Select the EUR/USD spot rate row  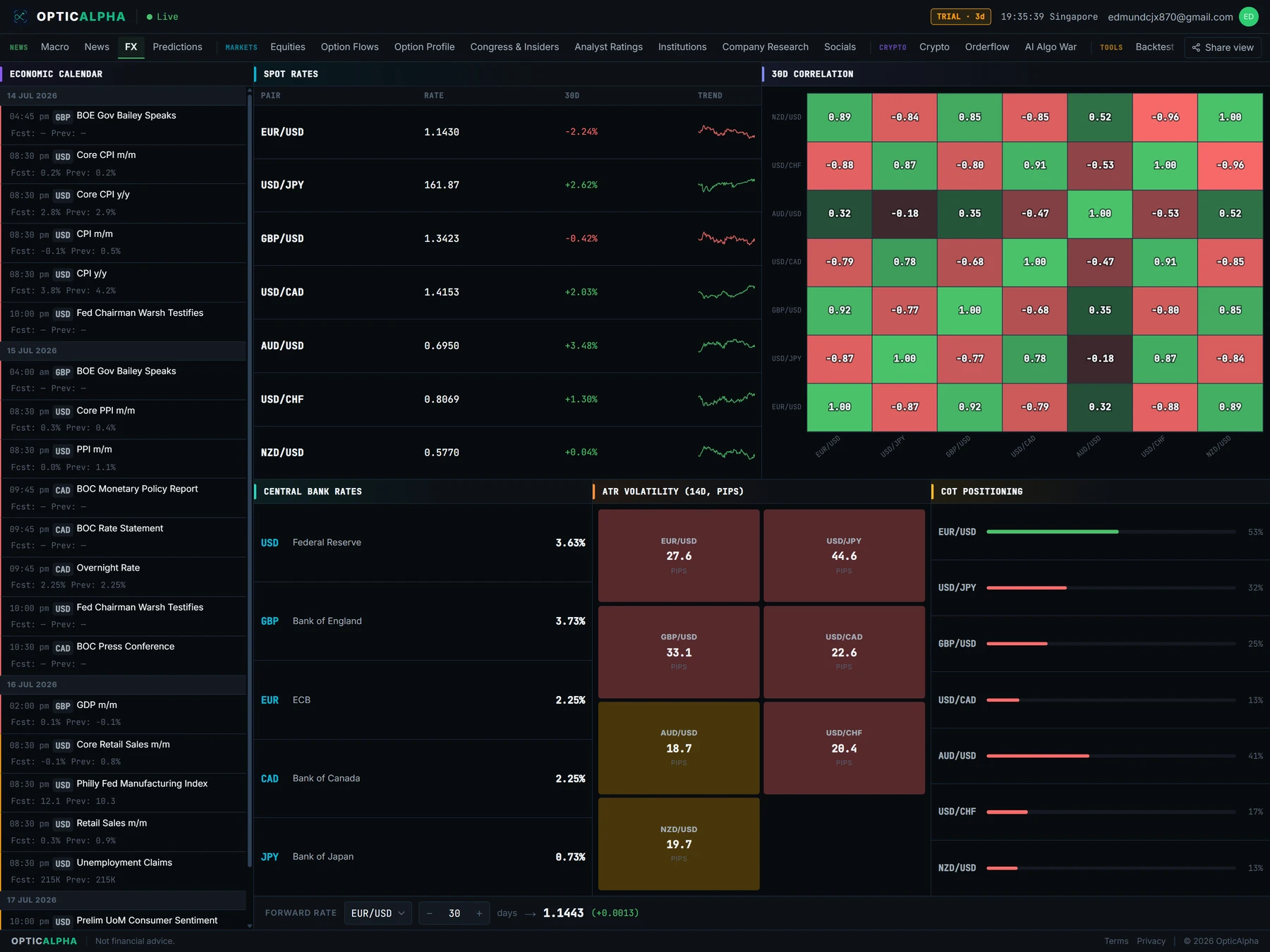pos(507,132)
